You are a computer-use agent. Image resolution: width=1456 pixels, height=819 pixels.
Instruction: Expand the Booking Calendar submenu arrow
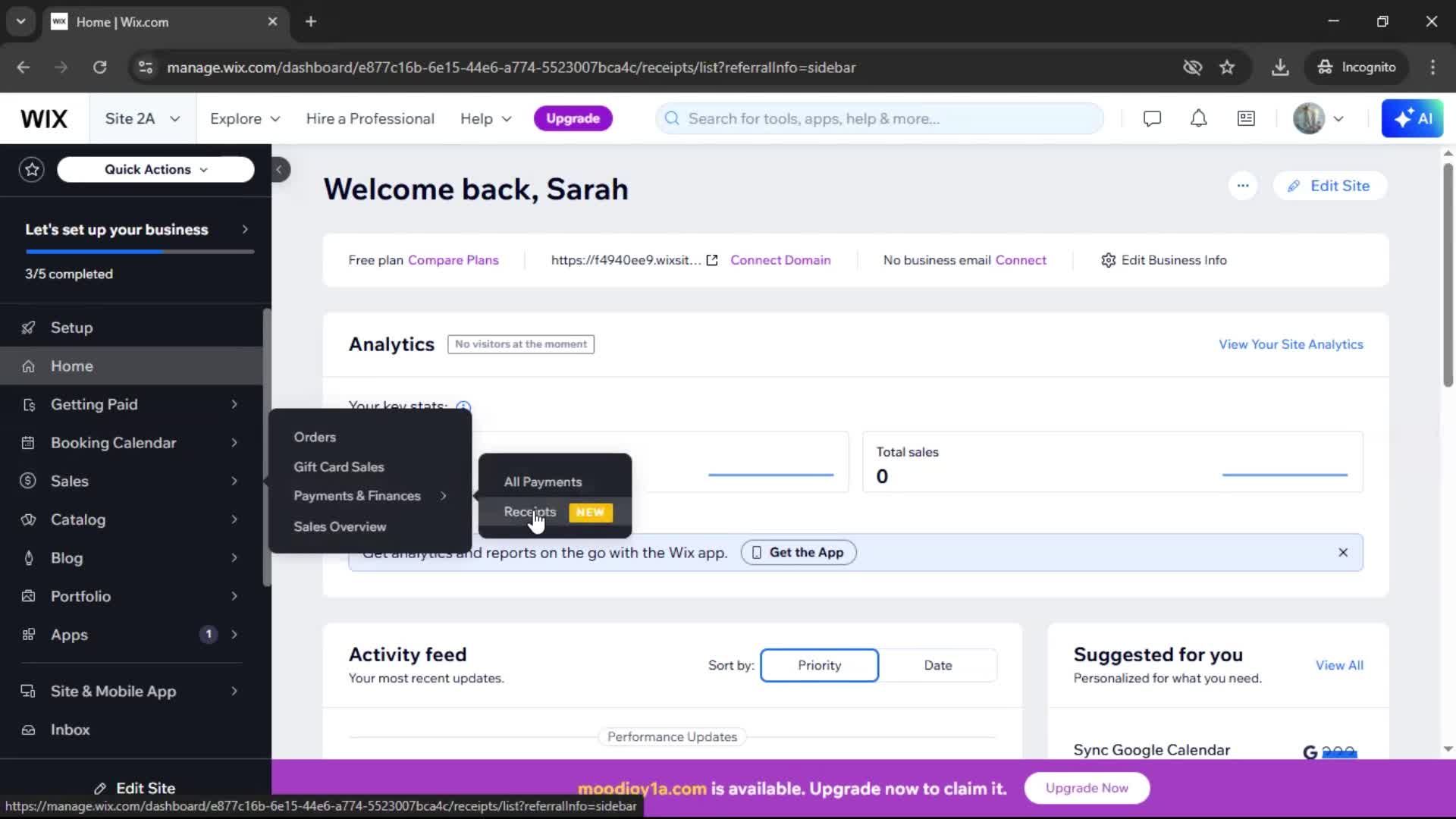point(234,443)
